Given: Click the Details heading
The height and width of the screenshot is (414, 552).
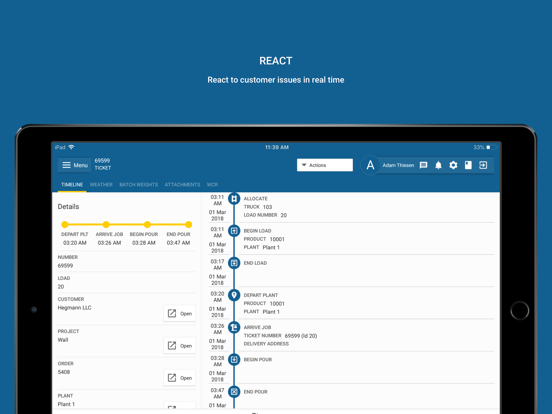Looking at the screenshot, I should [x=68, y=207].
